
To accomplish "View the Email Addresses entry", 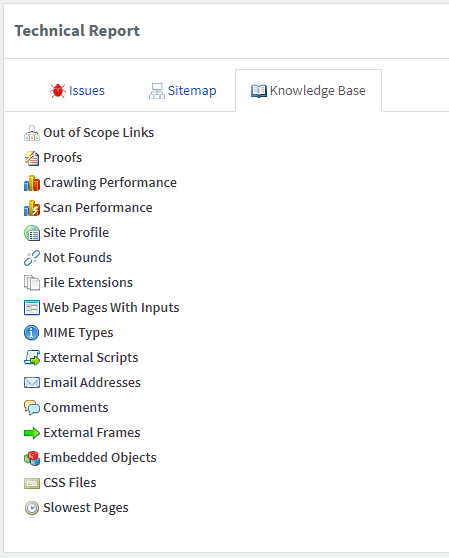I will click(92, 383).
